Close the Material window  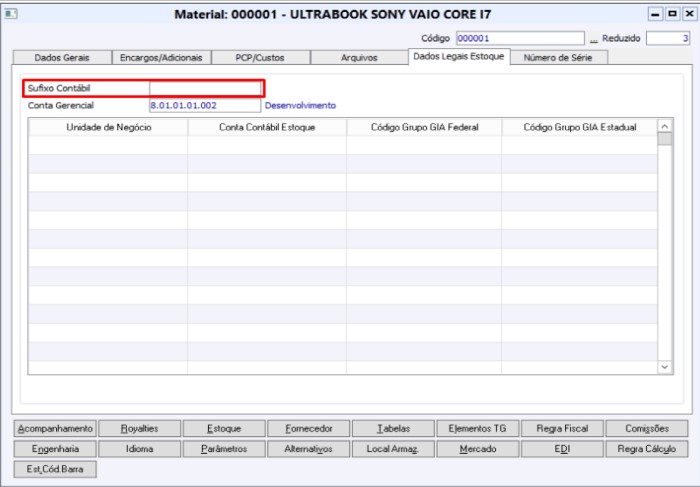(689, 14)
